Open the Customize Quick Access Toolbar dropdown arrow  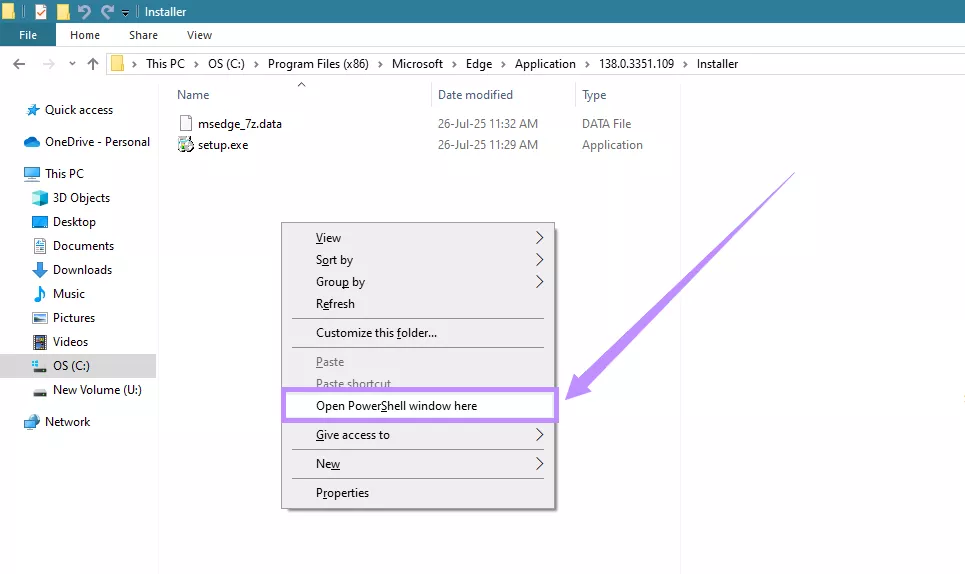pos(125,12)
